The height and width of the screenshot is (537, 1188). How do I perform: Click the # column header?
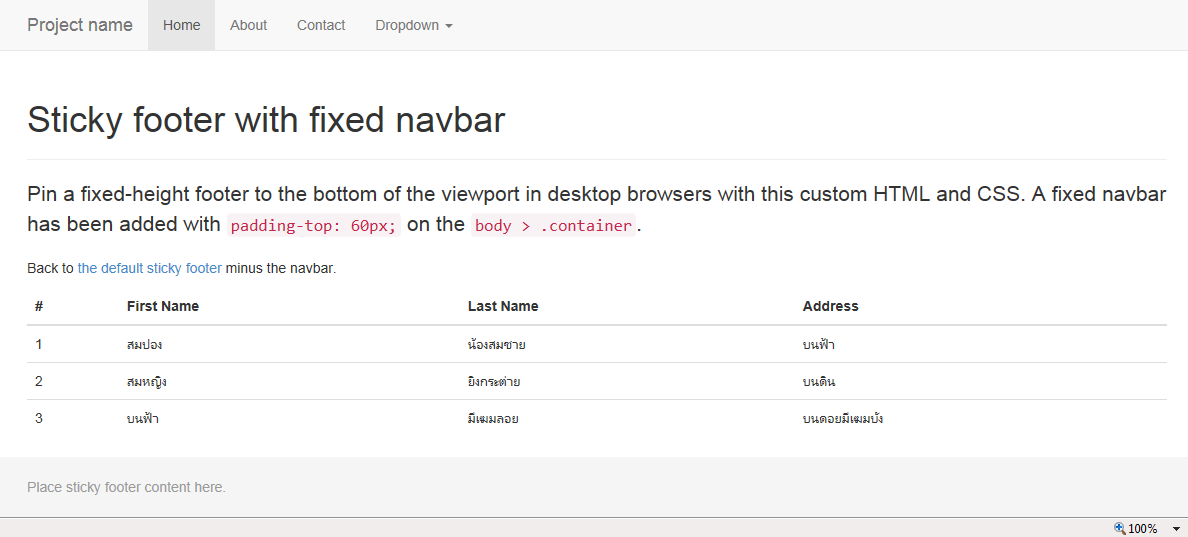pyautogui.click(x=39, y=306)
